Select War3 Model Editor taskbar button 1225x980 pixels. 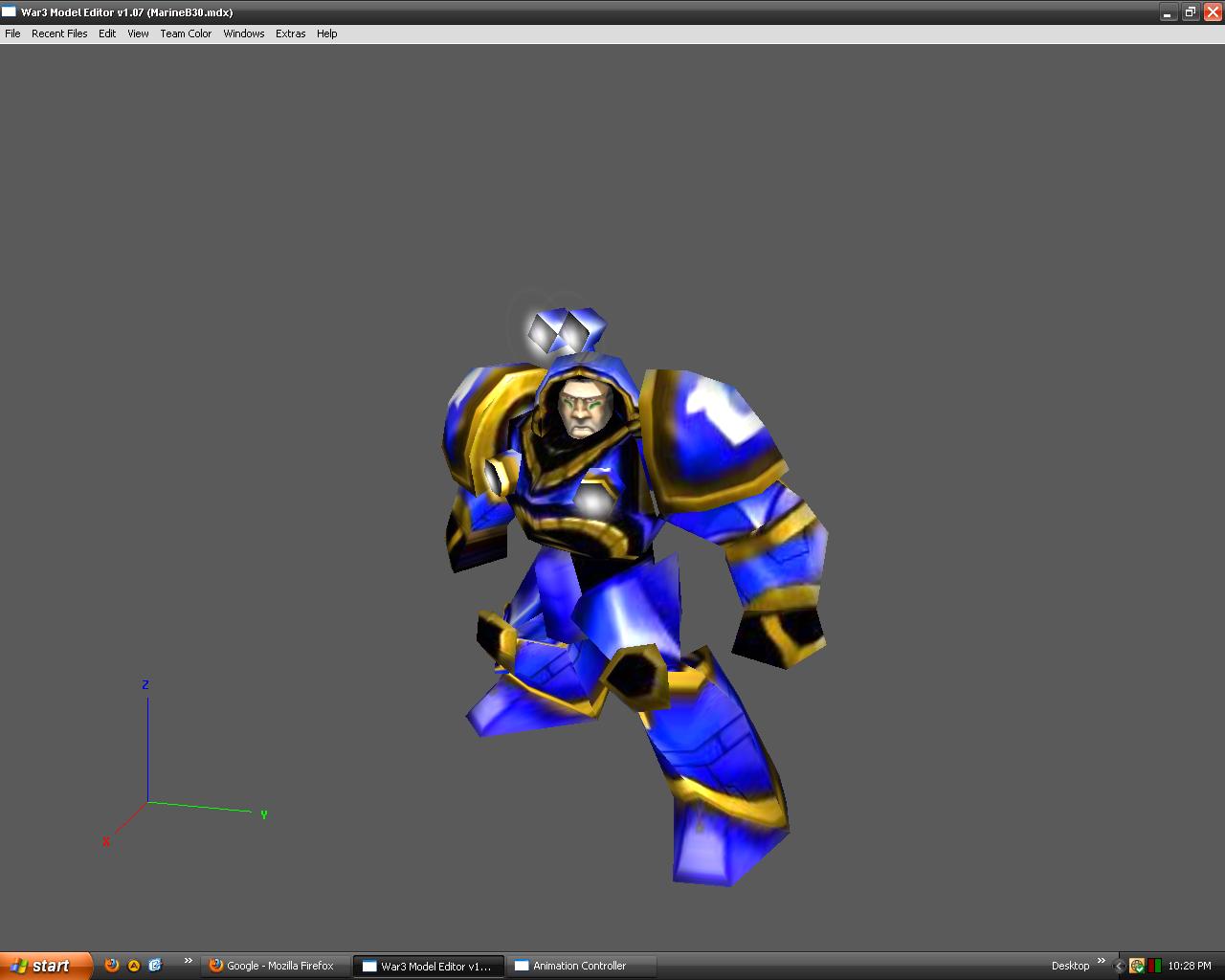click(428, 966)
